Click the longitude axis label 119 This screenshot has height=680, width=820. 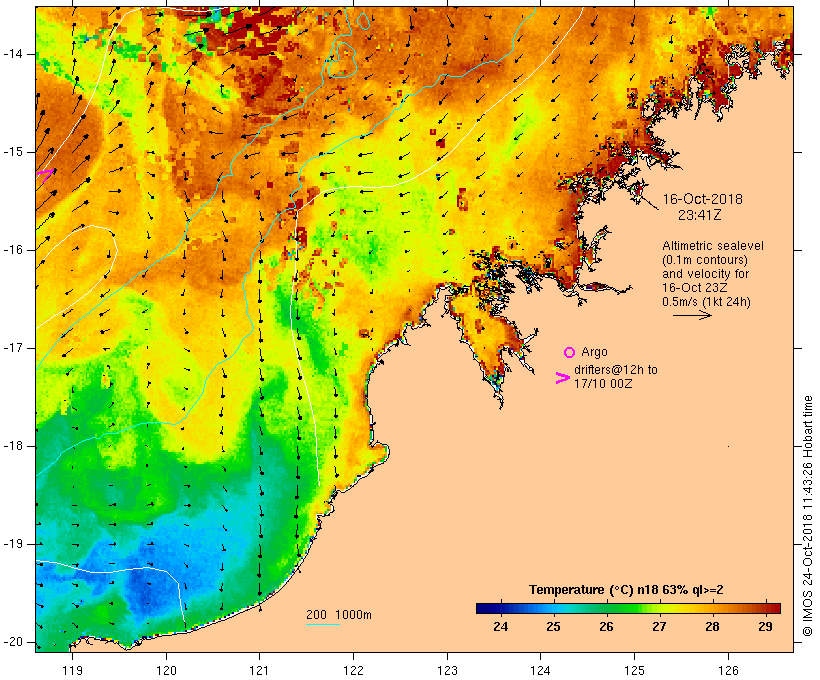[72, 670]
